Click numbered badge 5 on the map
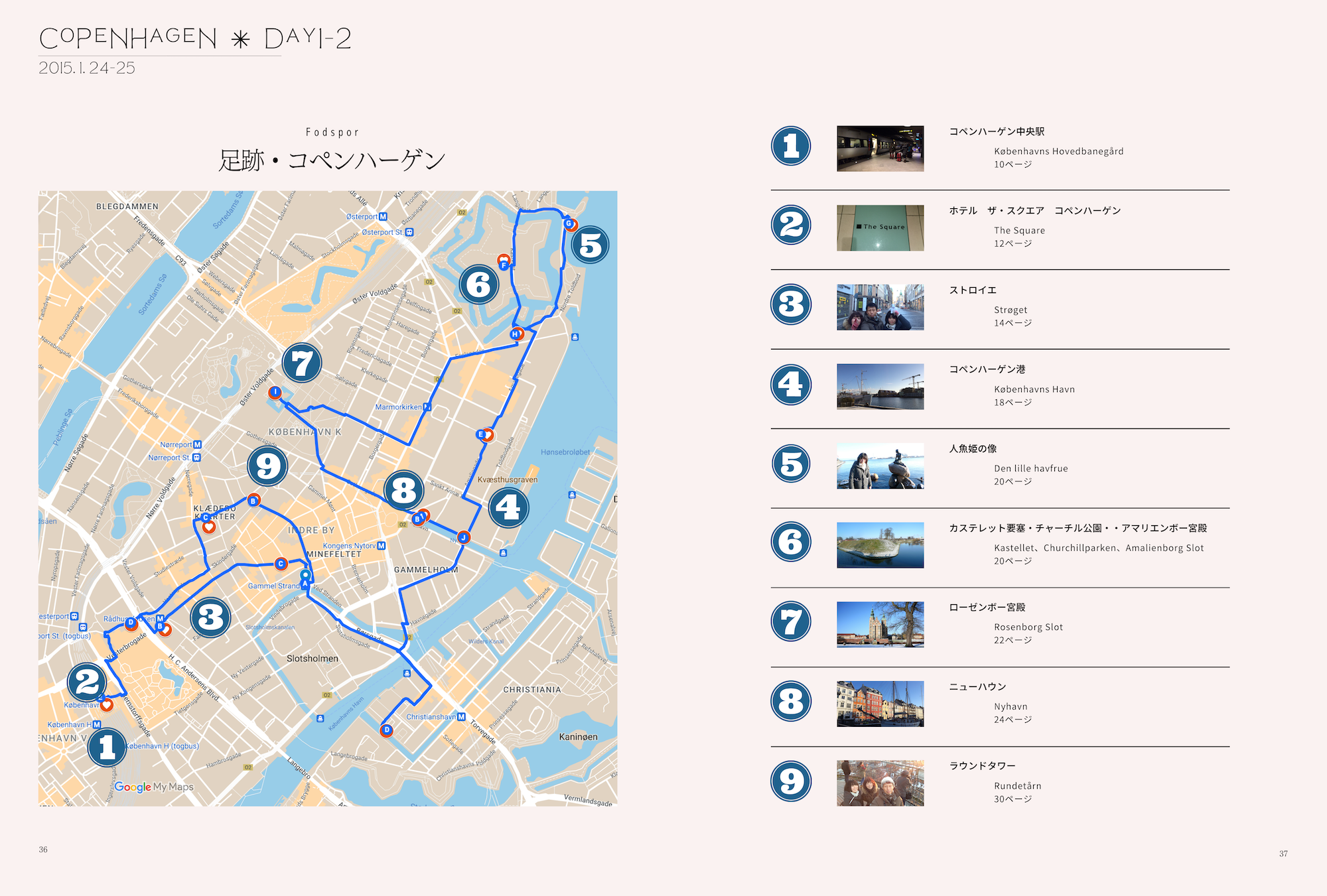 pyautogui.click(x=590, y=245)
